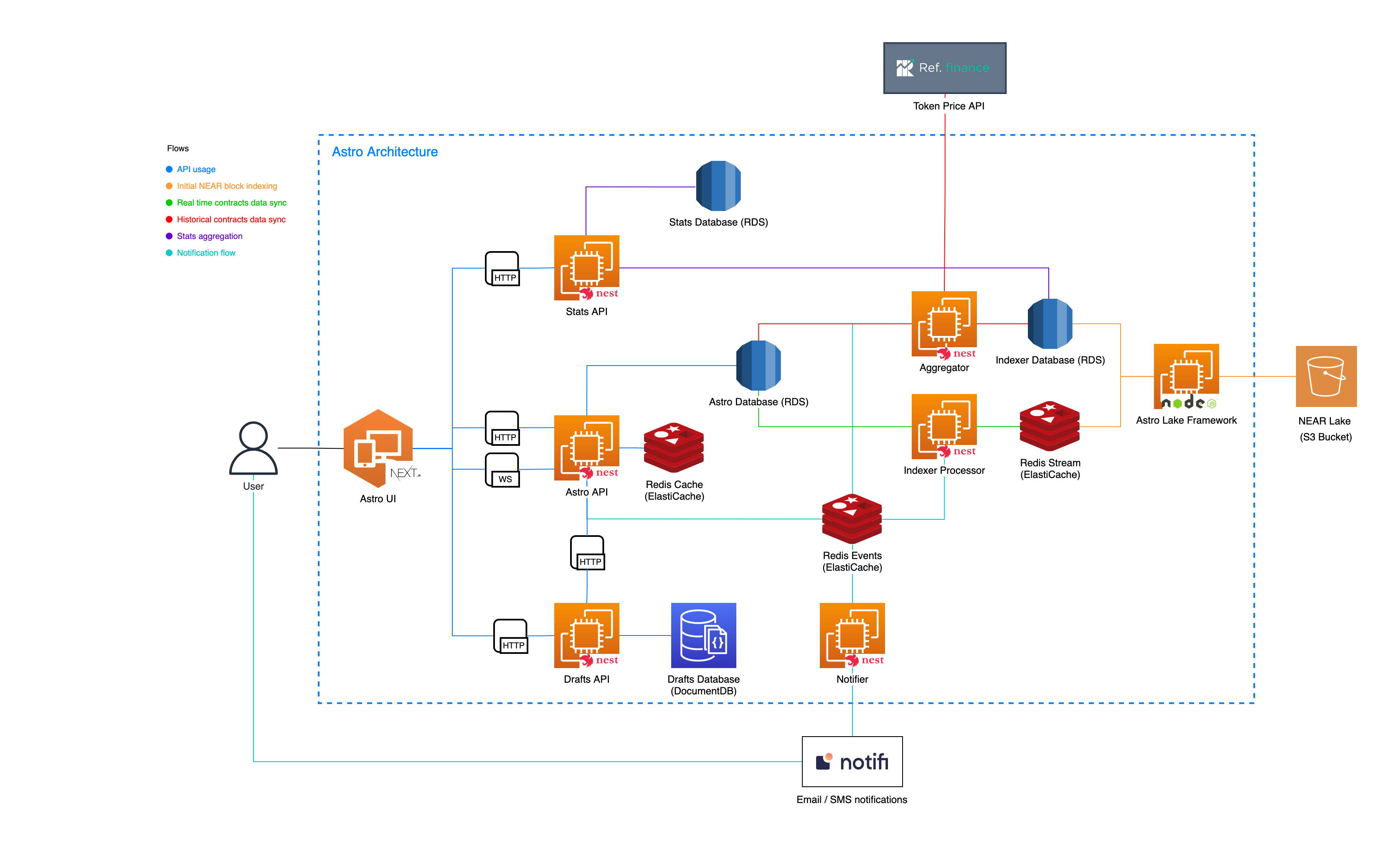This screenshot has width=1400, height=854.
Task: Click the Indexer Processor service icon
Action: click(944, 426)
